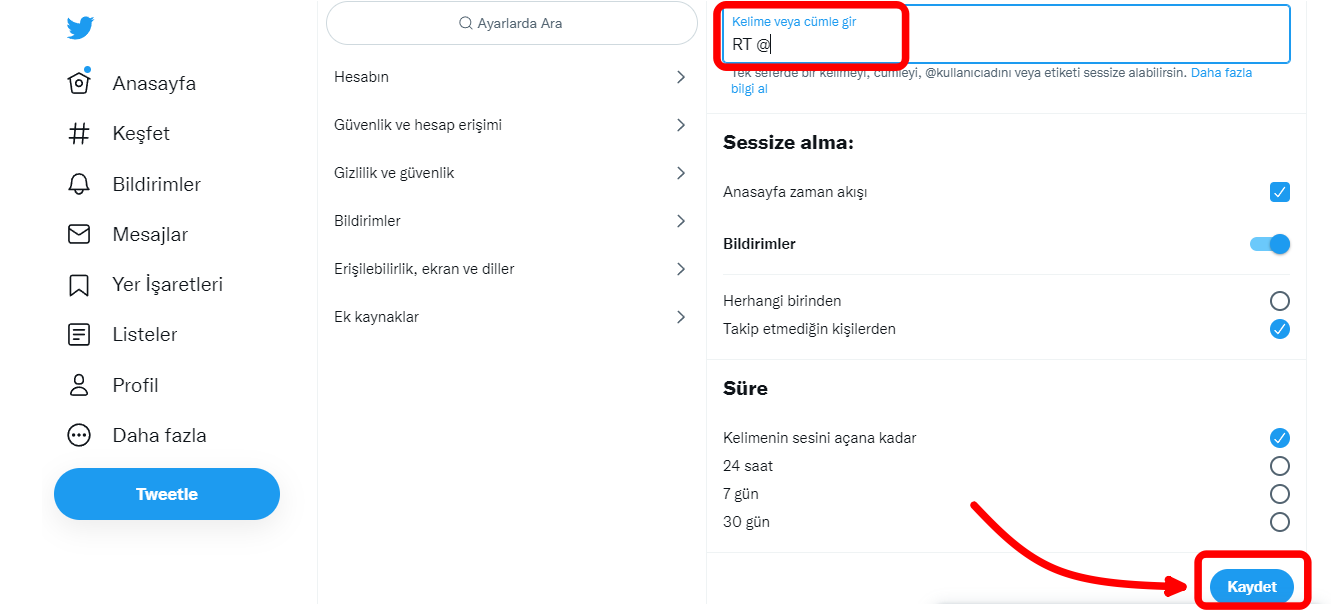The width and height of the screenshot is (1331, 611).
Task: Uncheck the Anasayfa zaman akışı checkbox
Action: pyautogui.click(x=1279, y=192)
